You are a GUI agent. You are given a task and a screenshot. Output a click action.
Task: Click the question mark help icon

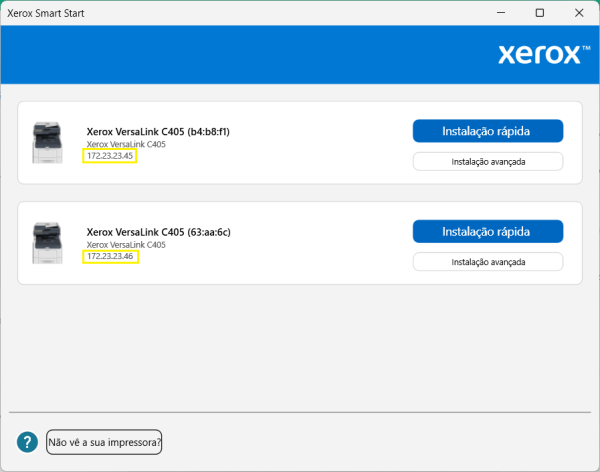click(x=27, y=442)
